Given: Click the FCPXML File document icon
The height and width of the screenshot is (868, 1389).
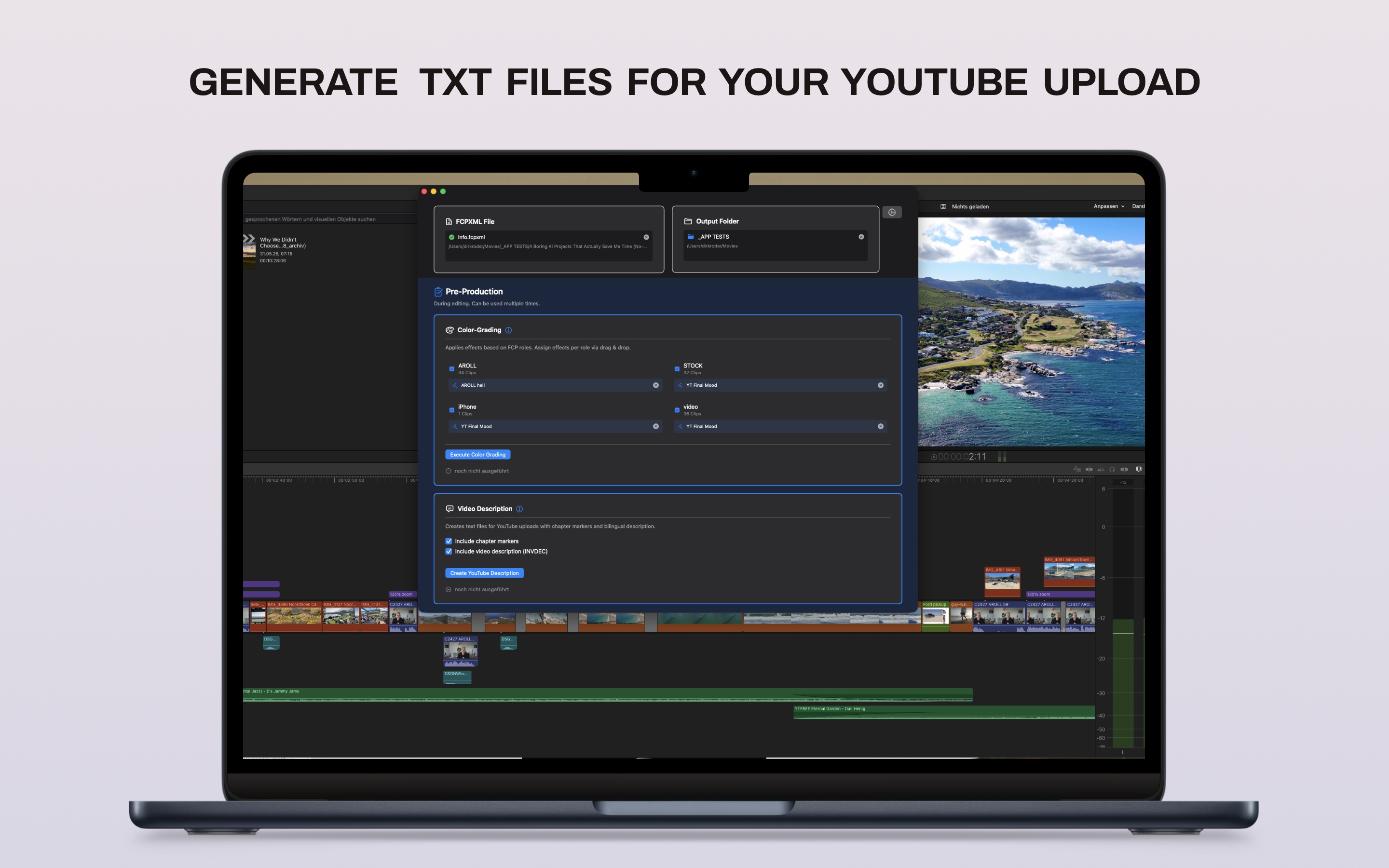Looking at the screenshot, I should pos(449,222).
